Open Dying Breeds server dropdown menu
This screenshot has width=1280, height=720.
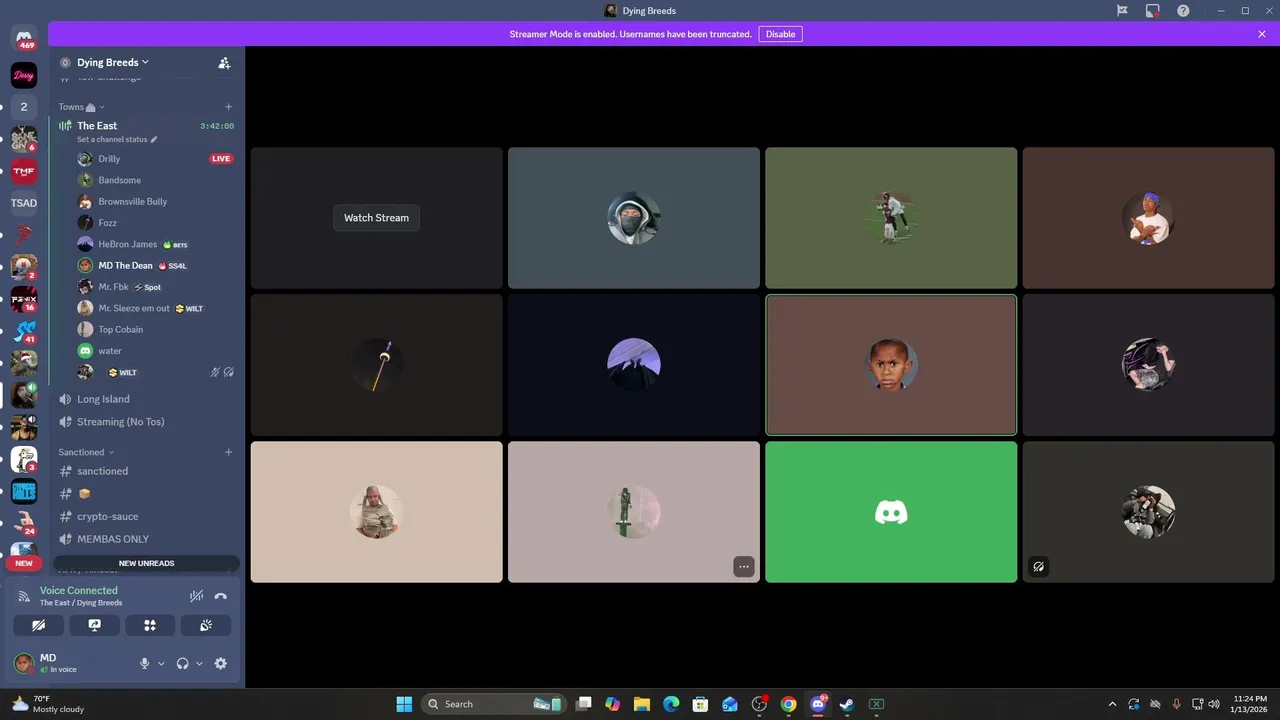point(113,62)
